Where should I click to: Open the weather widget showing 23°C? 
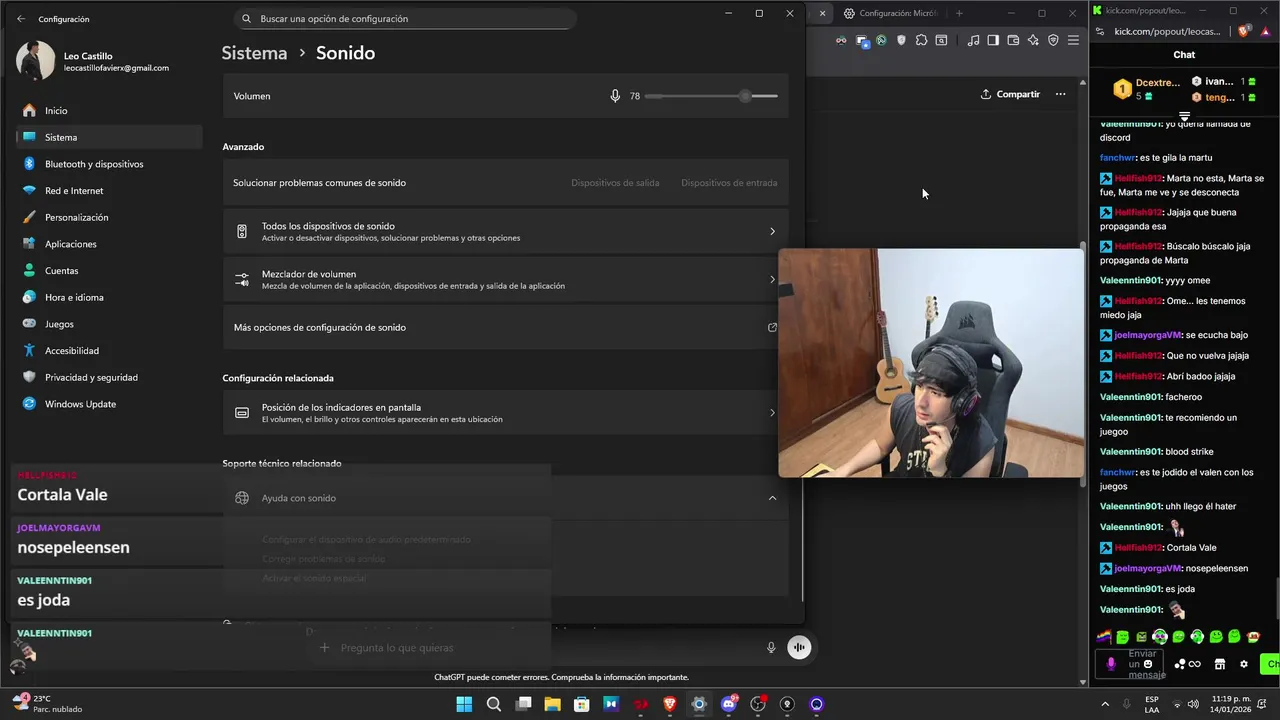pos(47,704)
